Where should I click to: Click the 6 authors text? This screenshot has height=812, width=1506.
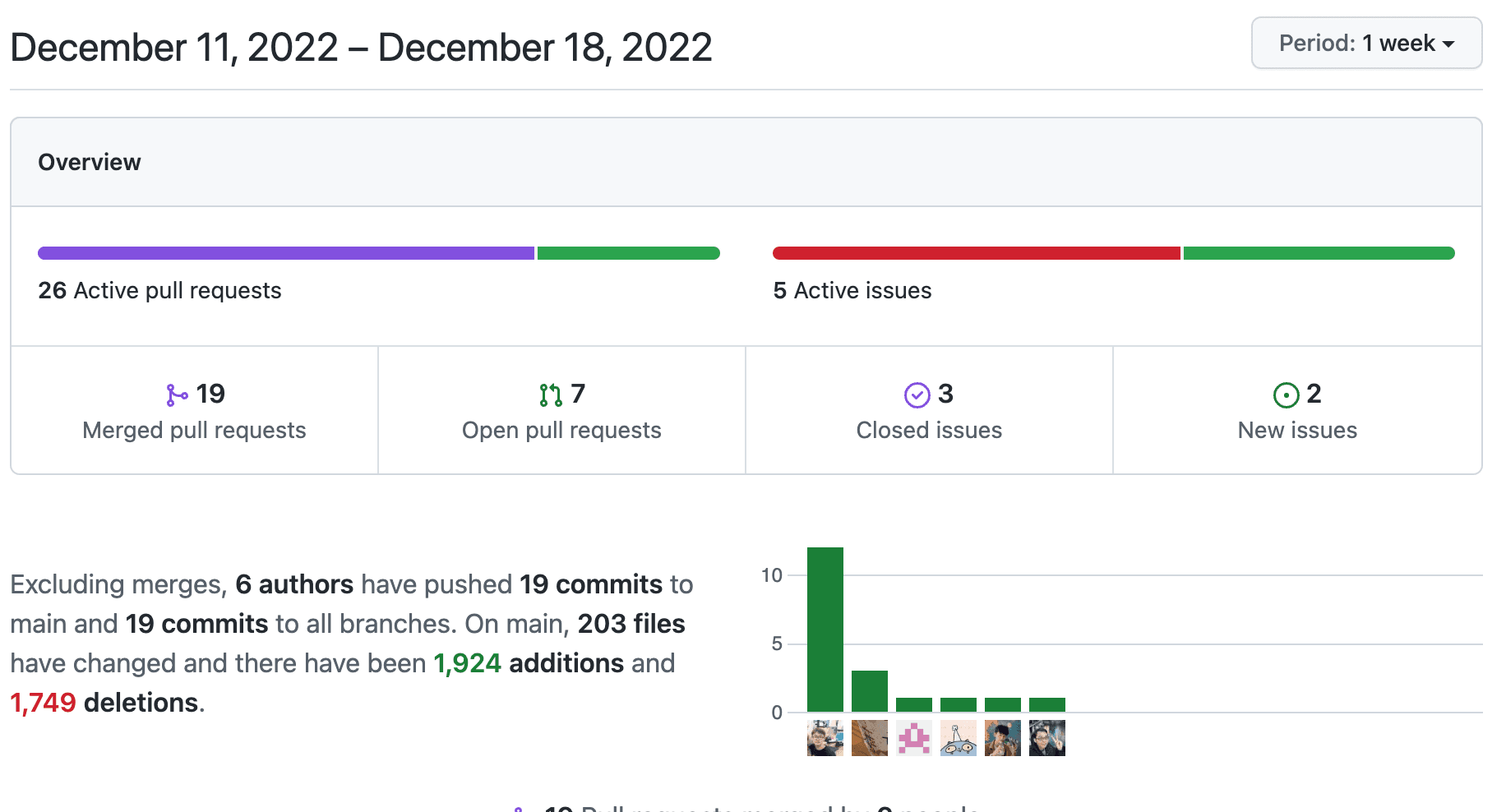click(293, 584)
